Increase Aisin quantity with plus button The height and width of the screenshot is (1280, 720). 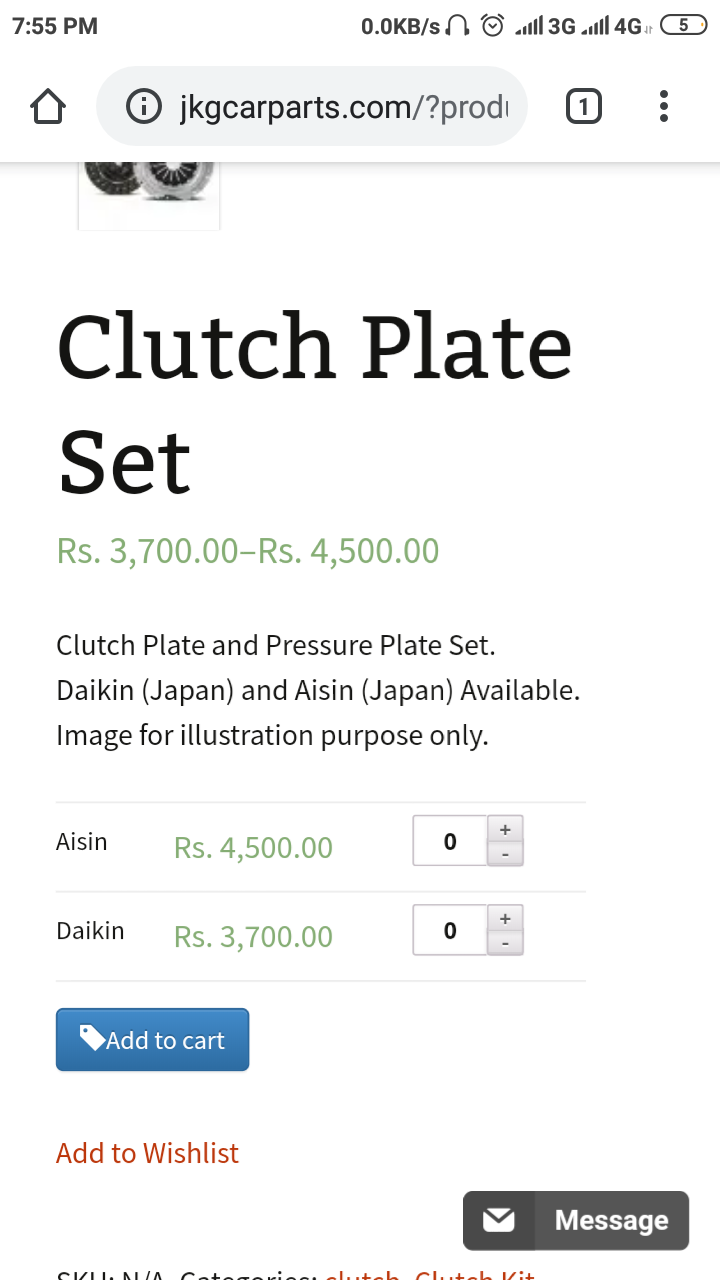click(505, 829)
